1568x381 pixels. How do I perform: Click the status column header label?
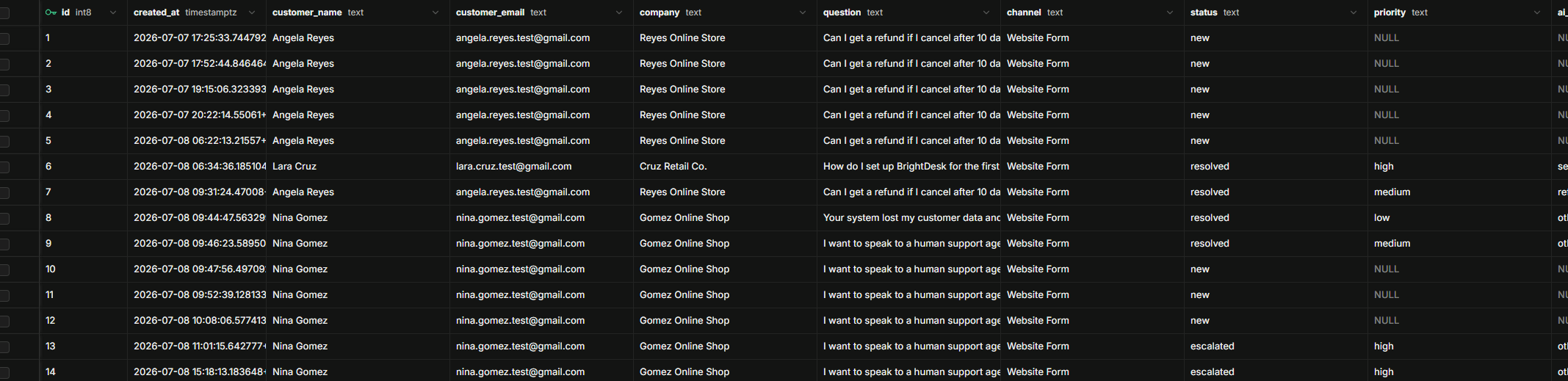click(1204, 12)
